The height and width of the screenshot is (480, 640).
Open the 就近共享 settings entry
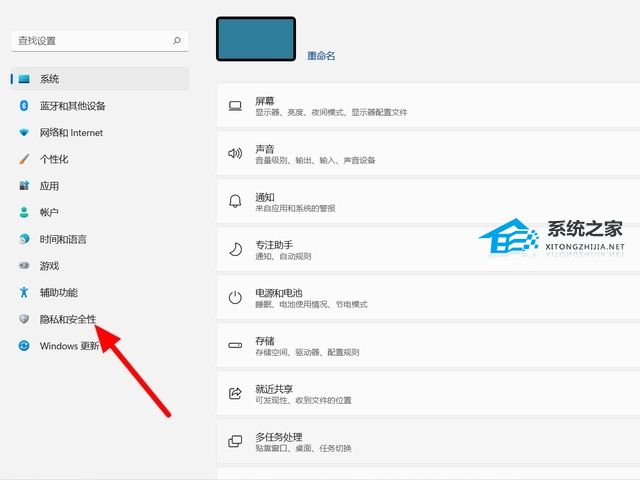[x=429, y=393]
